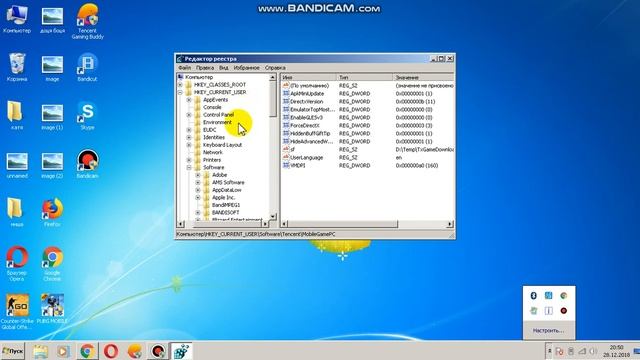Screen dimensions: 640x360
Task: Select the Компьютер desktop icon
Action: click(x=17, y=19)
